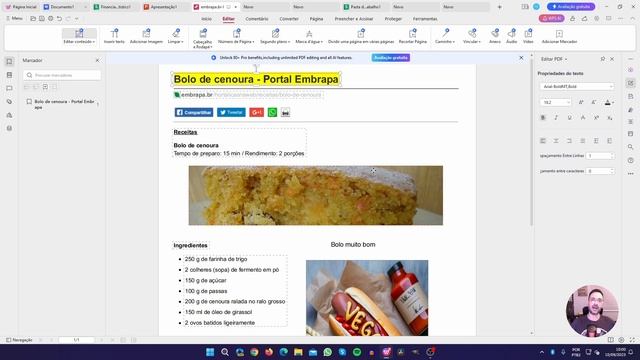Switch to Documento1 document tab

coord(62,7)
